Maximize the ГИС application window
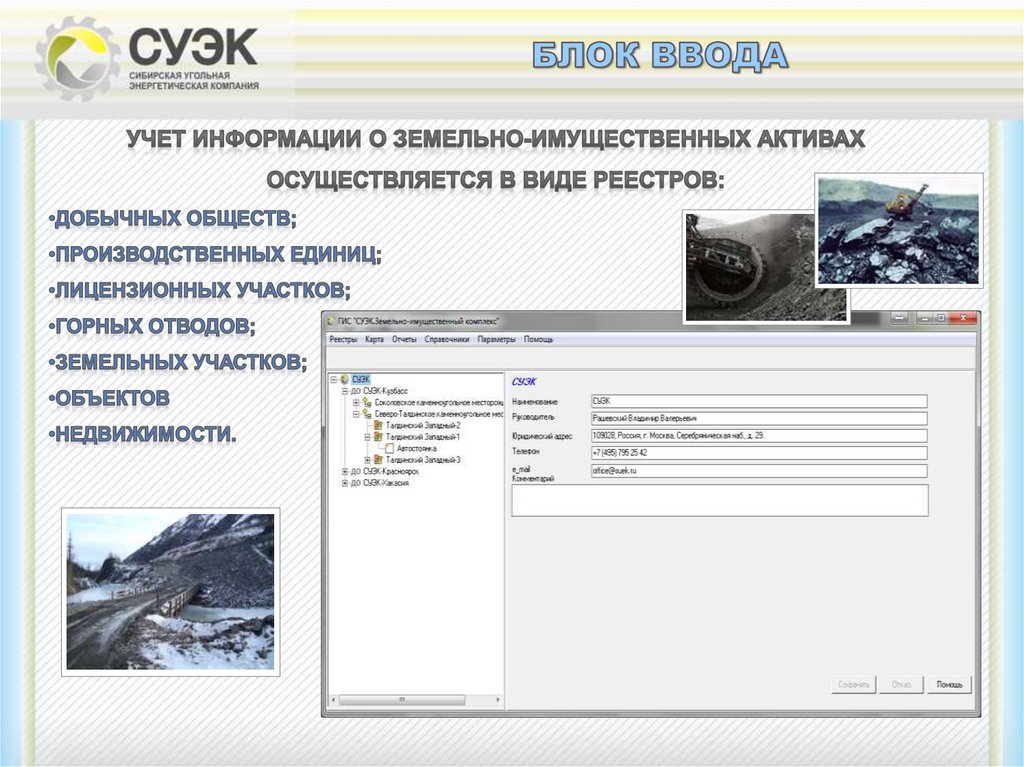1024x767 pixels. click(x=941, y=318)
